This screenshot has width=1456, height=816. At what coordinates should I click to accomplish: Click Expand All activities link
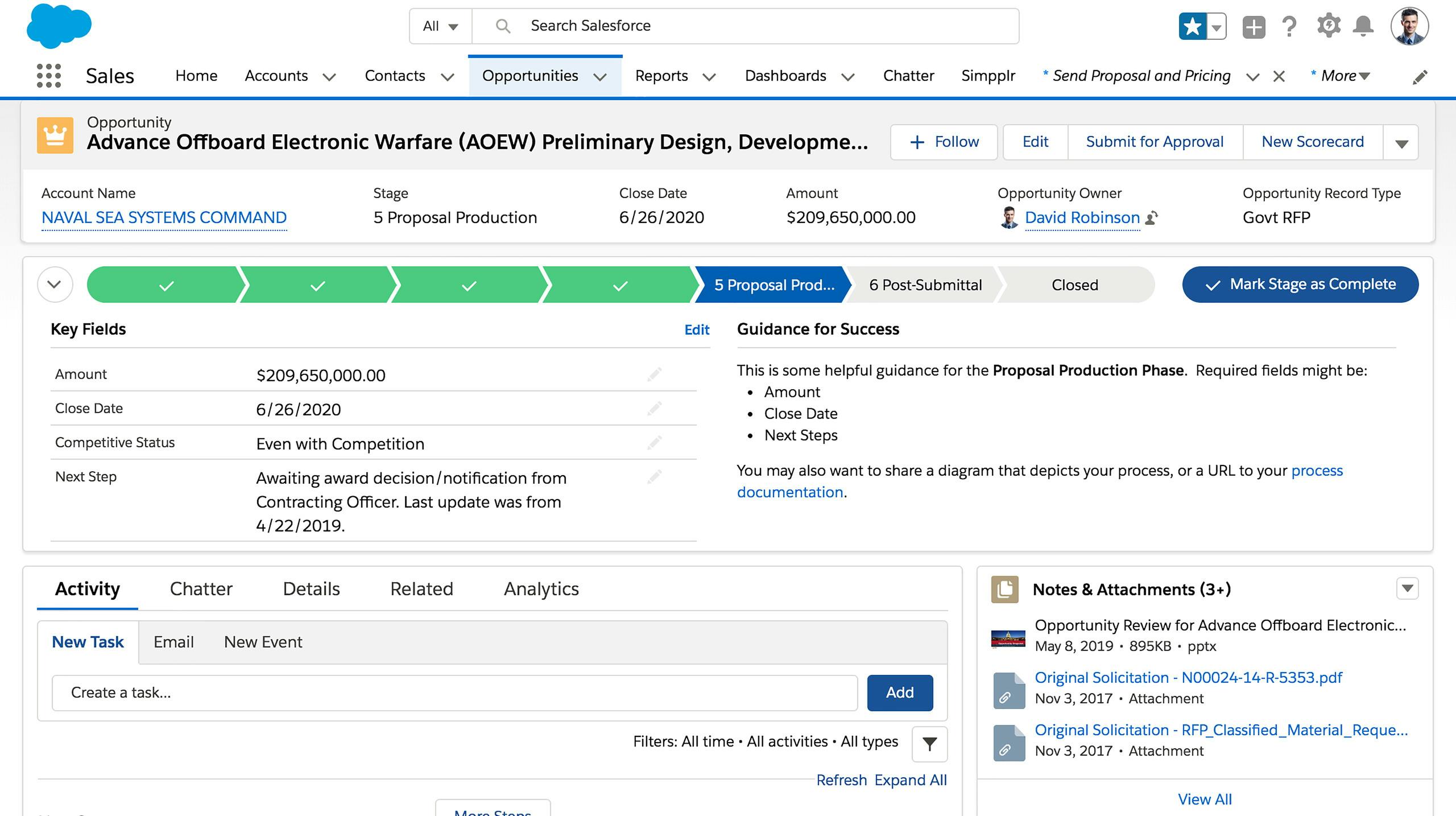[x=911, y=780]
